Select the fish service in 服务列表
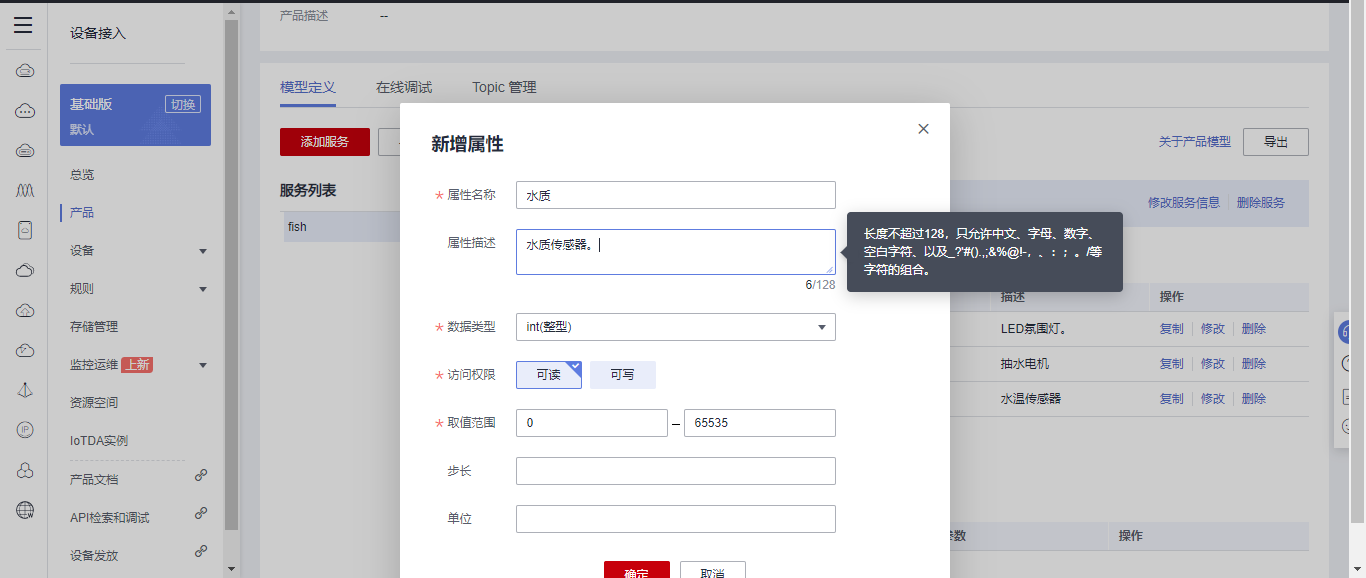 (342, 227)
